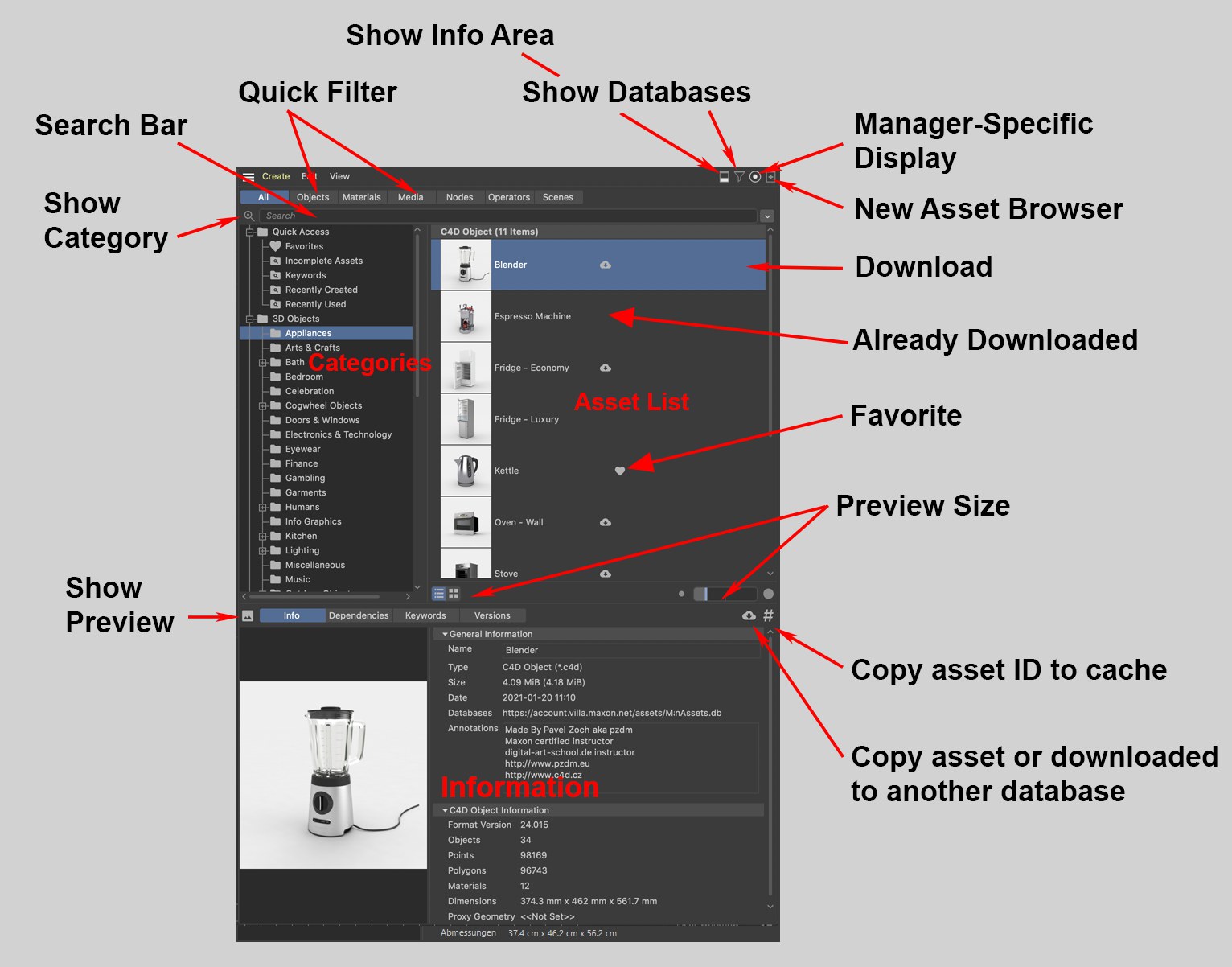Download the Blender asset via its cloud icon
This screenshot has height=967, width=1232.
[606, 265]
